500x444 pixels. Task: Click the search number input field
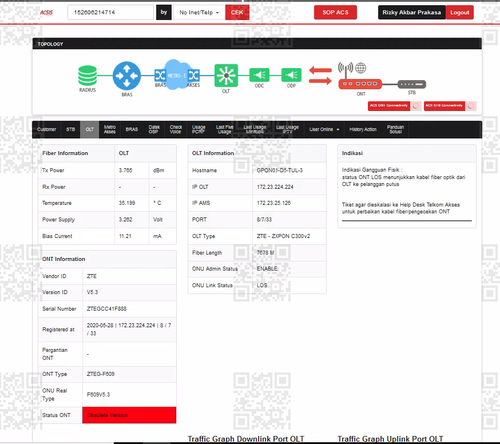click(x=110, y=12)
